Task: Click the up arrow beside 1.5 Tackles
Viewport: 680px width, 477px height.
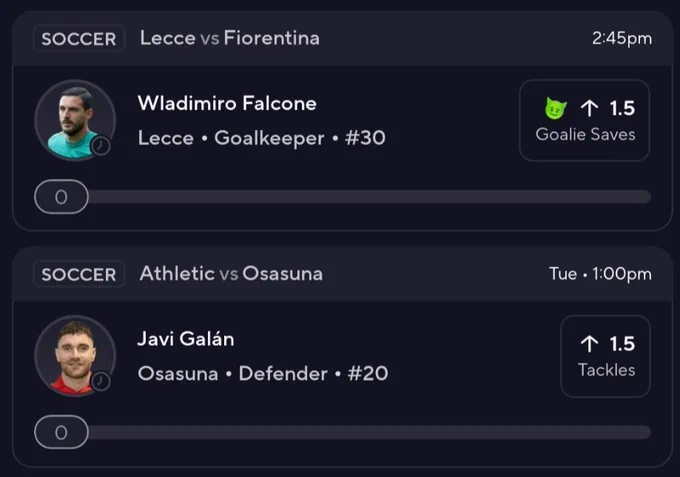Action: 589,344
